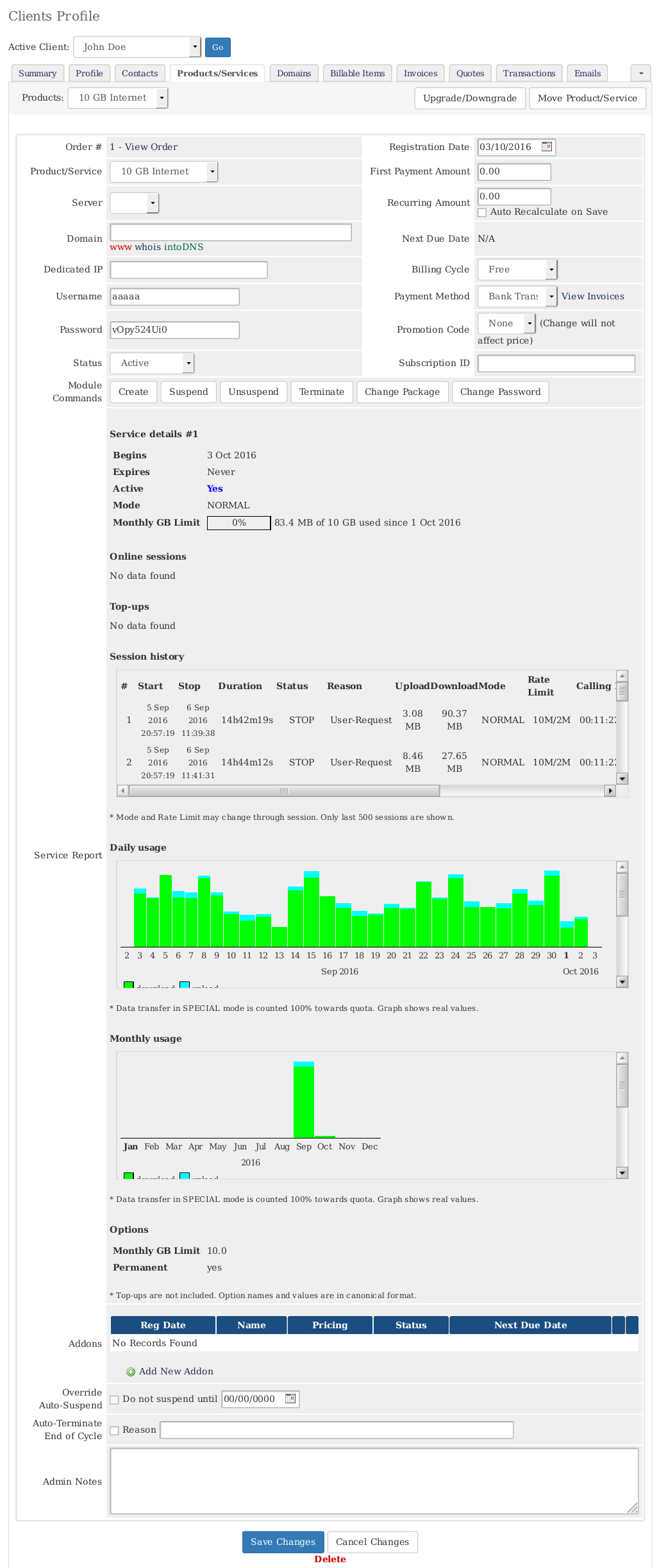Focus the Subscription ID field
This screenshot has width=659, height=1568.
(556, 363)
